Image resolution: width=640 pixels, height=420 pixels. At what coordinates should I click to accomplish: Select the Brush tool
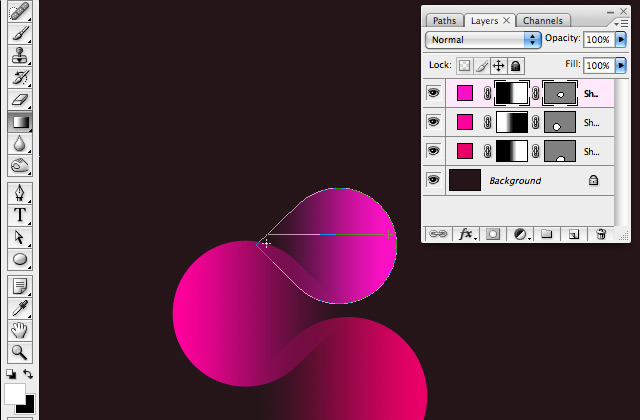(20, 33)
